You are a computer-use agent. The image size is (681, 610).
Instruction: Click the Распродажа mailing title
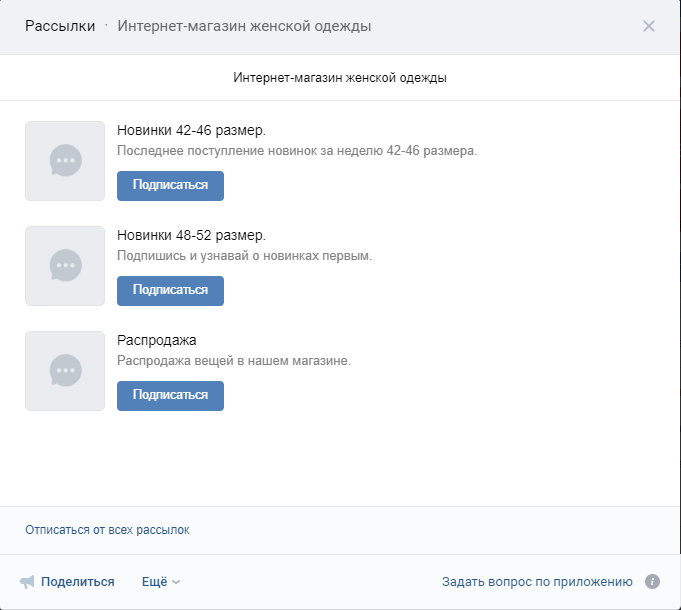coord(156,340)
